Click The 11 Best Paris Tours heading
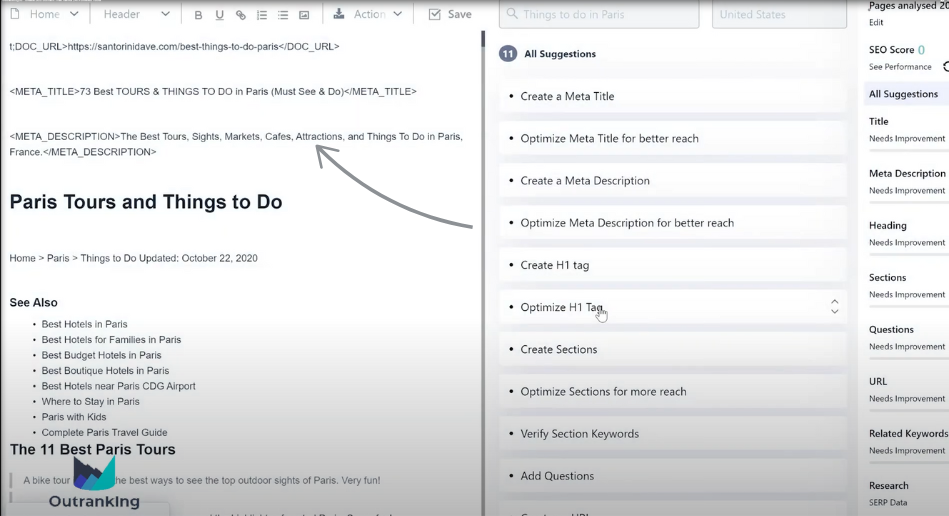949x516 pixels. 92,449
